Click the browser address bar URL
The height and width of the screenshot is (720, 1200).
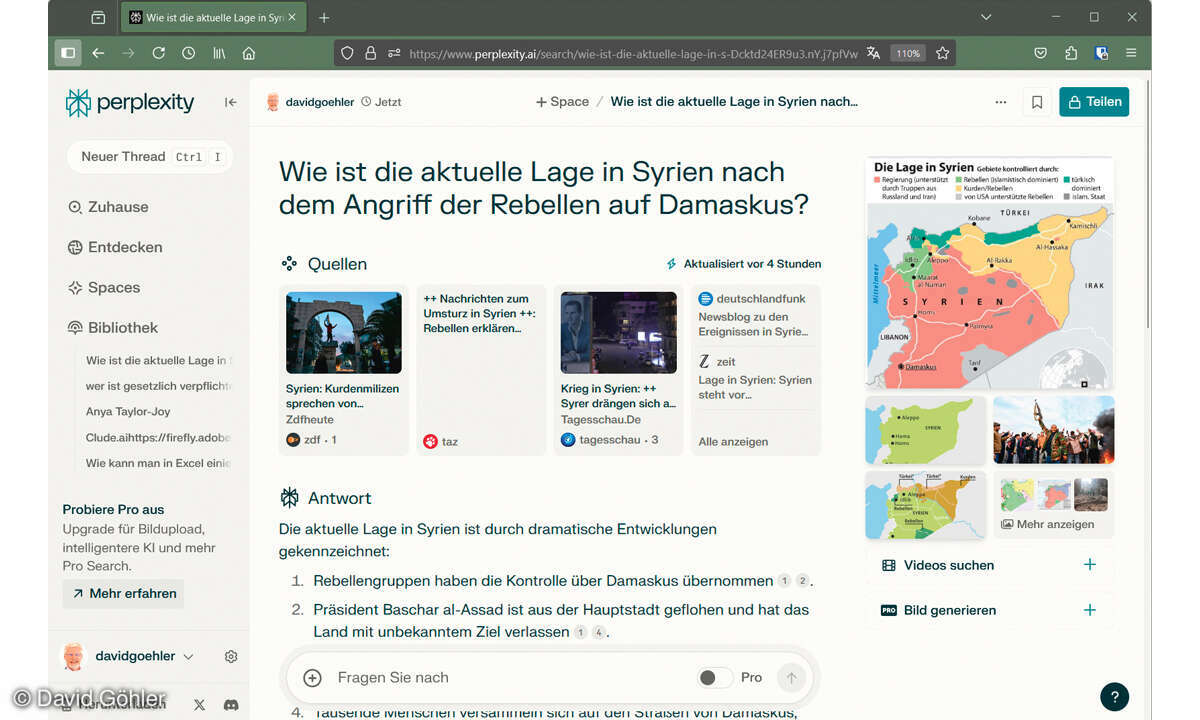(x=633, y=53)
